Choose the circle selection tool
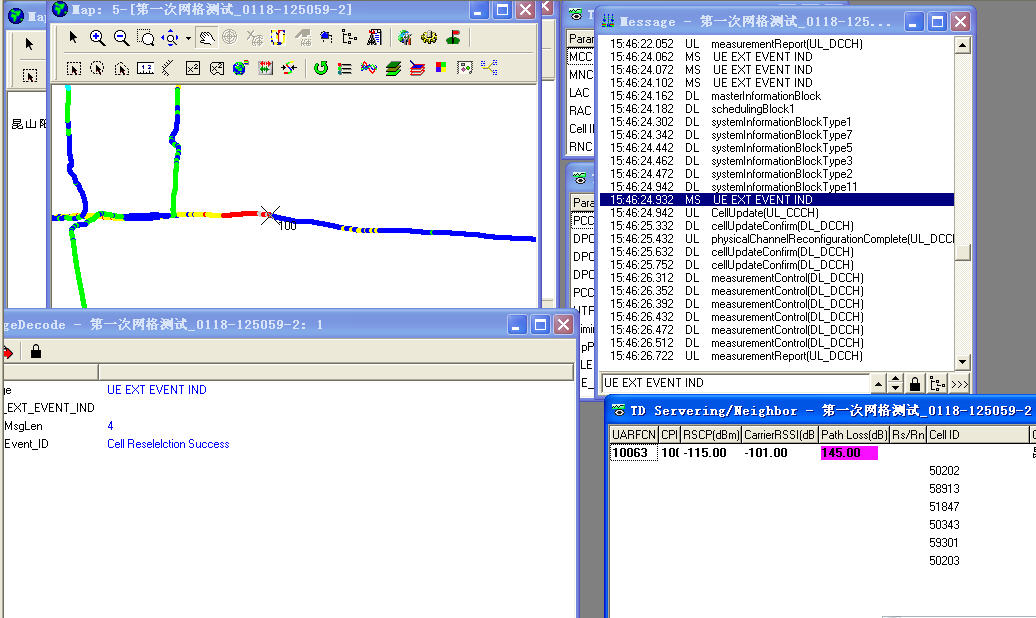Screen dimensions: 1036x618 pos(97,68)
